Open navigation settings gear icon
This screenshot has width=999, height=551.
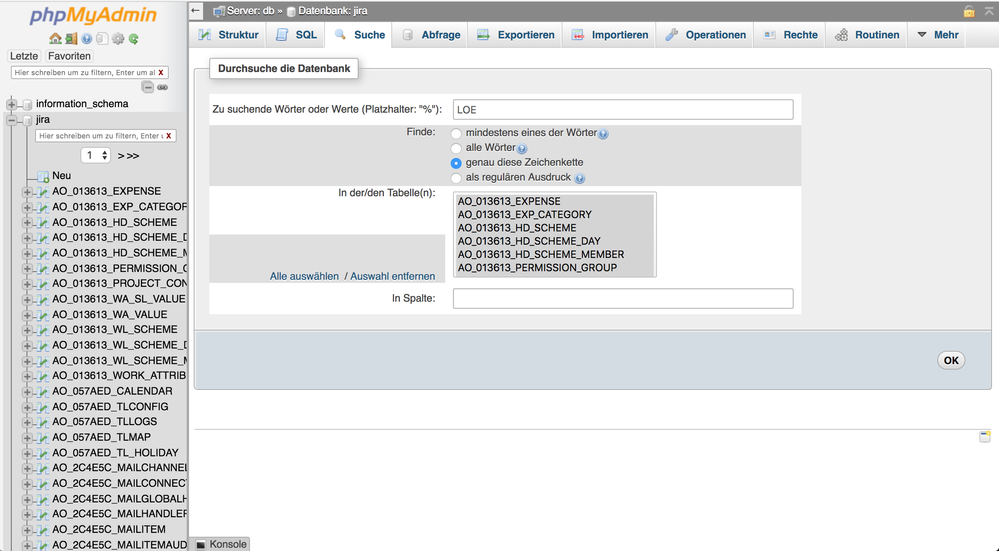pyautogui.click(x=118, y=39)
